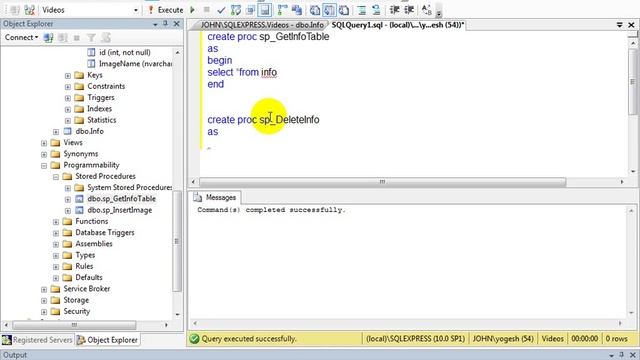The image size is (640, 360).
Task: Open the Connect dropdown in Object Explorer
Action: (22, 38)
